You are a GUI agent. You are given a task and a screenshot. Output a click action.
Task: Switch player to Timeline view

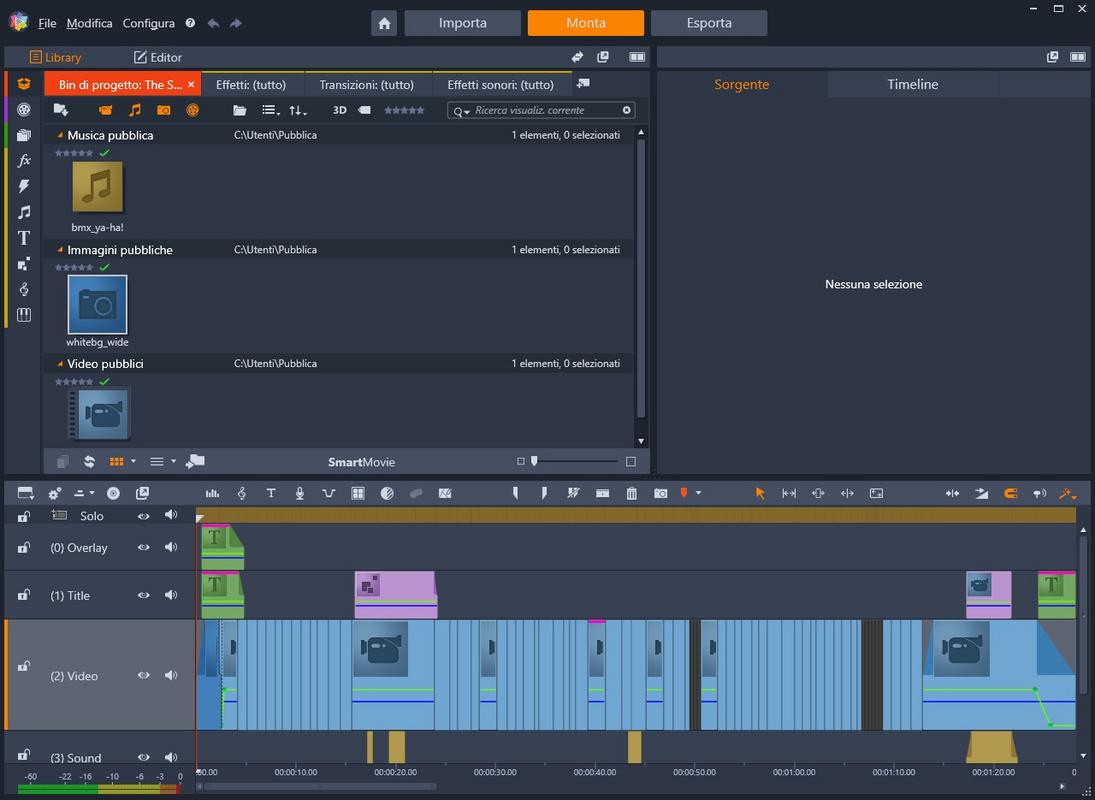click(x=913, y=84)
